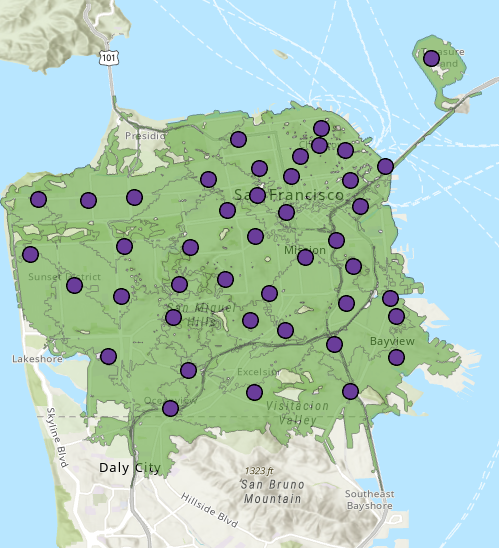Select the purple marker on Treasure Island
499x548 pixels.
[x=432, y=58]
